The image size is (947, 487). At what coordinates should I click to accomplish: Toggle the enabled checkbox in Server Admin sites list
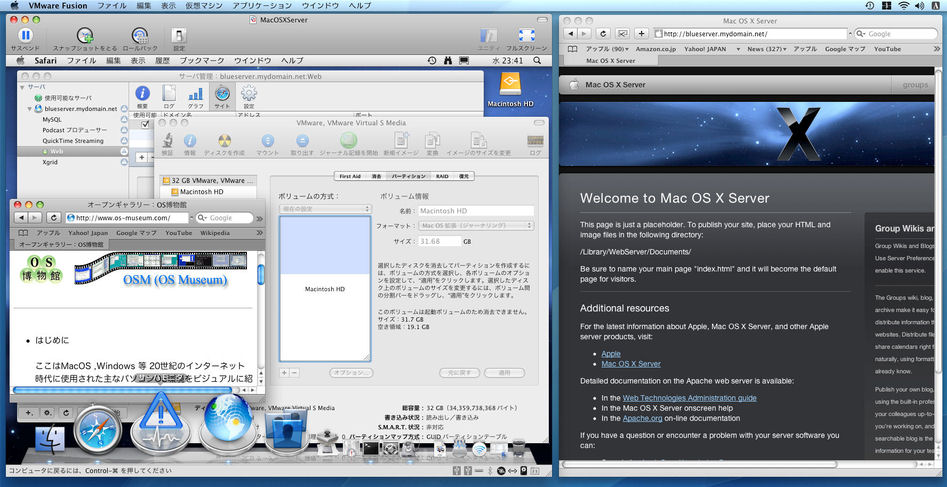(144, 124)
